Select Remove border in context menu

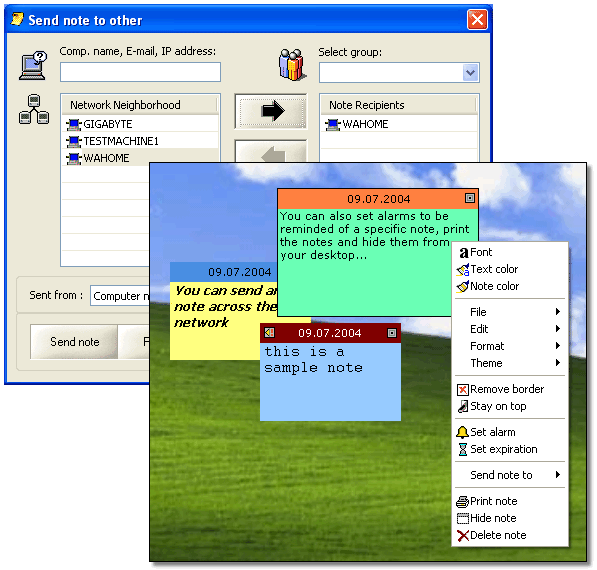pyautogui.click(x=510, y=390)
